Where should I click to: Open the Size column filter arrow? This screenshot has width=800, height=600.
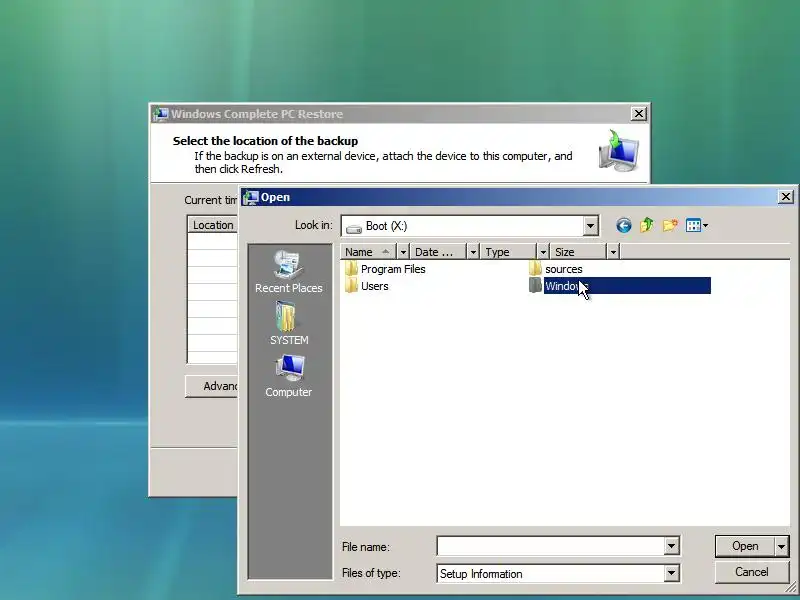click(613, 252)
